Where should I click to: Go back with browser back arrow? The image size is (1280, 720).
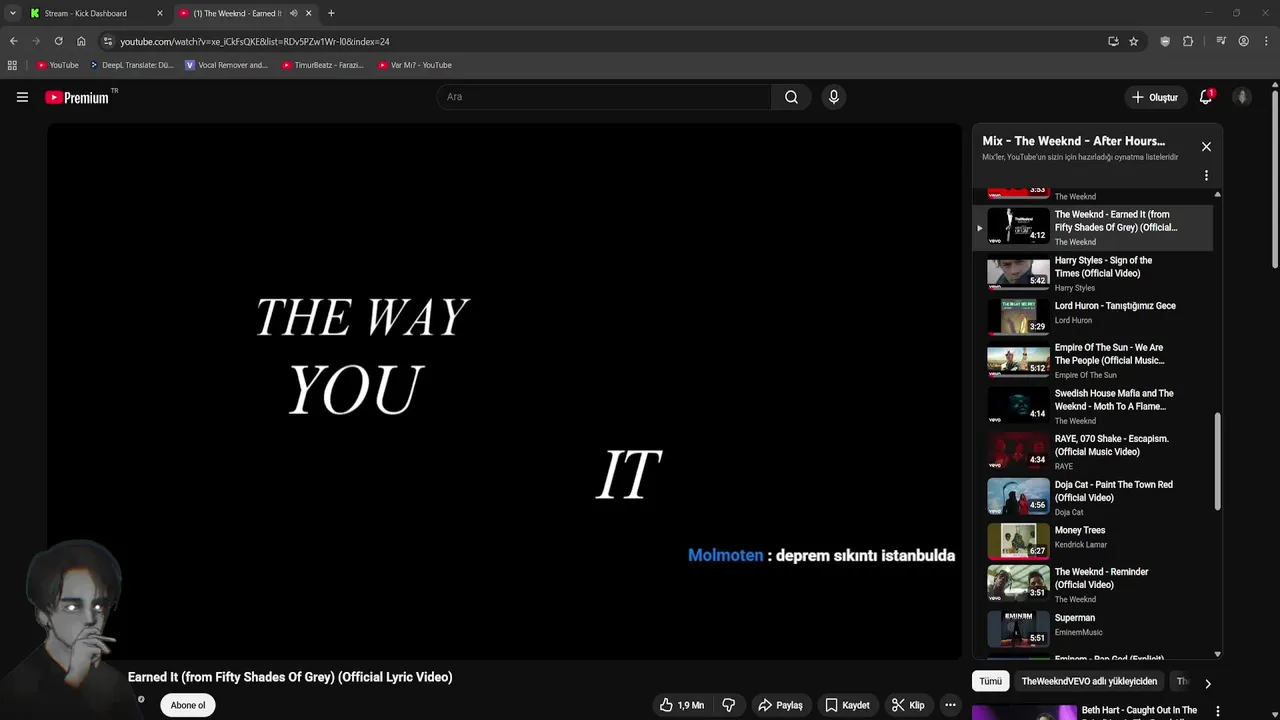pyautogui.click(x=13, y=41)
